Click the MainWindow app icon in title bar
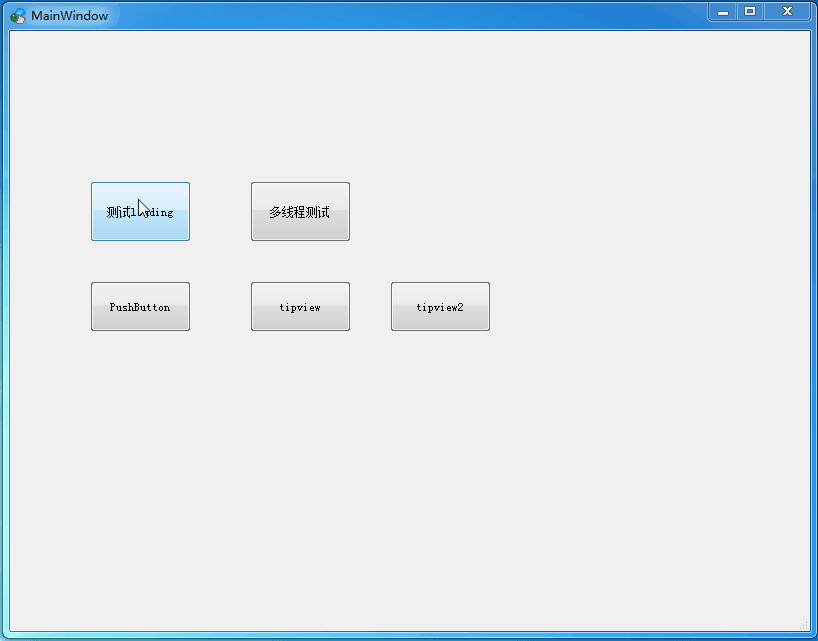The height and width of the screenshot is (641, 818). click(18, 16)
